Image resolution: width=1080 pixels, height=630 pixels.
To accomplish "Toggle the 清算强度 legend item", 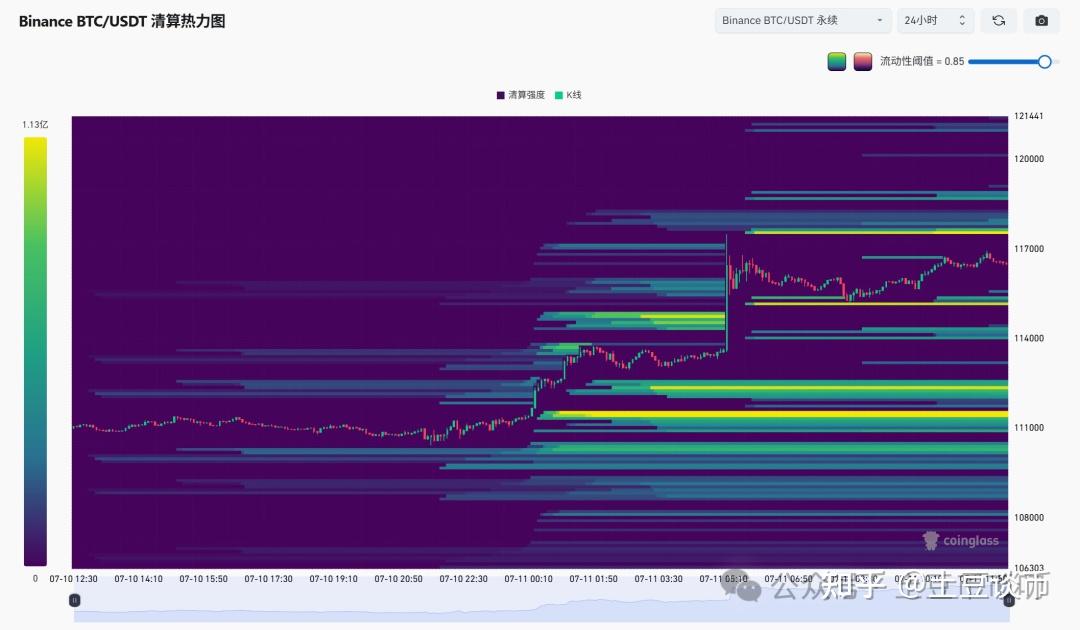I will click(521, 95).
